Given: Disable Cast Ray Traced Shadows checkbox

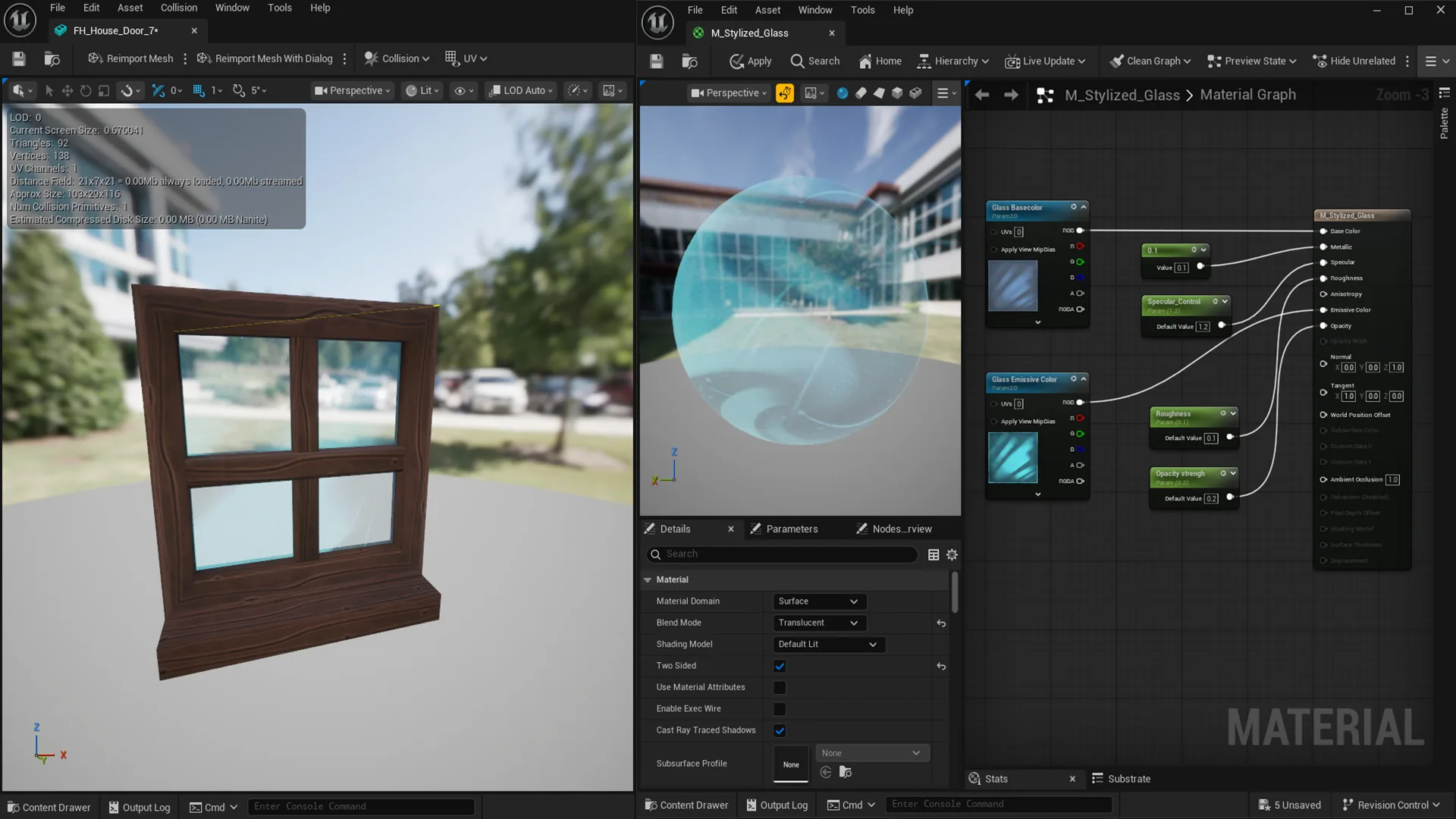Looking at the screenshot, I should point(780,731).
